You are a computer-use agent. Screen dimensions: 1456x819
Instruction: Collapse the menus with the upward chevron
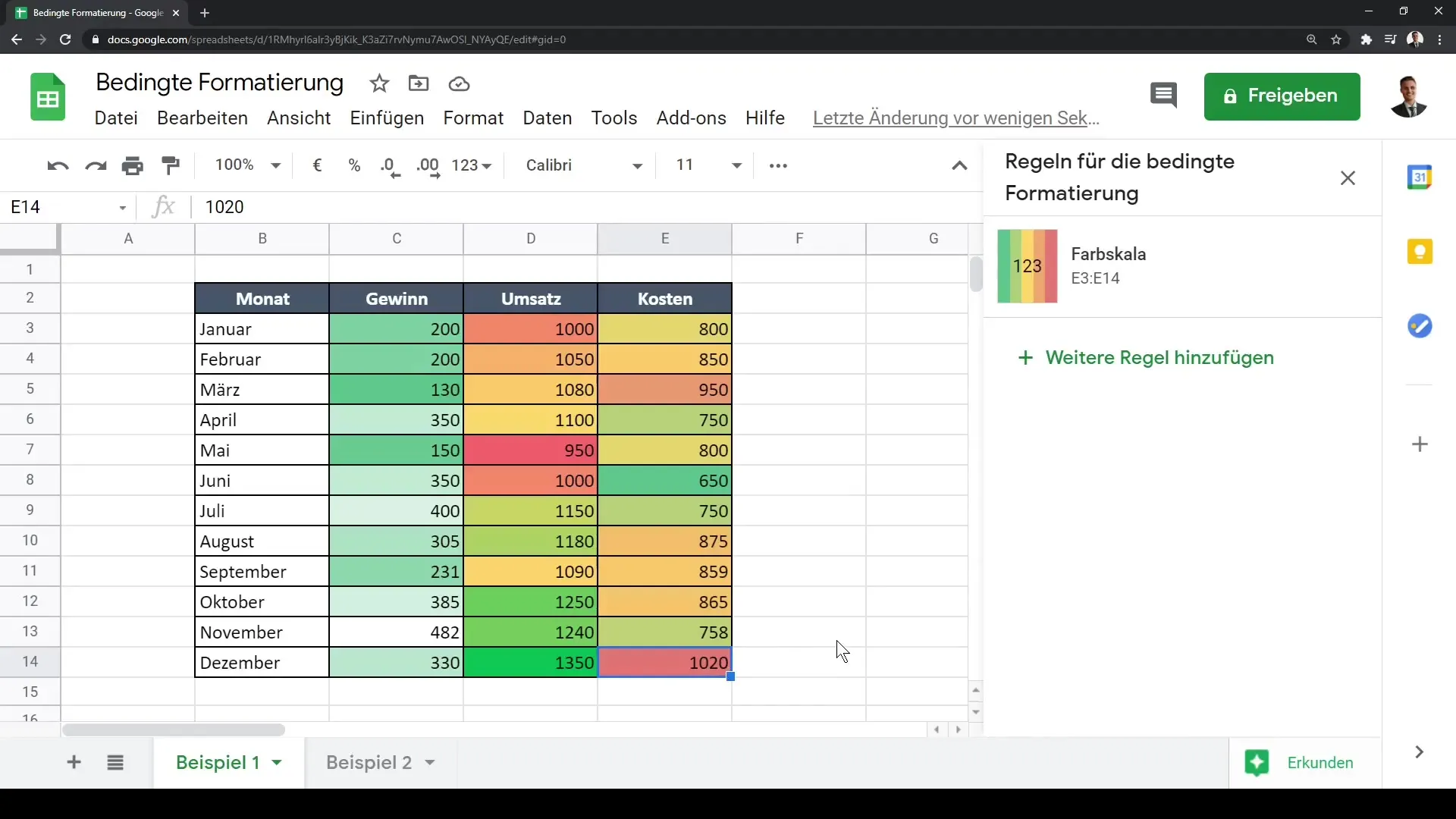tap(959, 165)
